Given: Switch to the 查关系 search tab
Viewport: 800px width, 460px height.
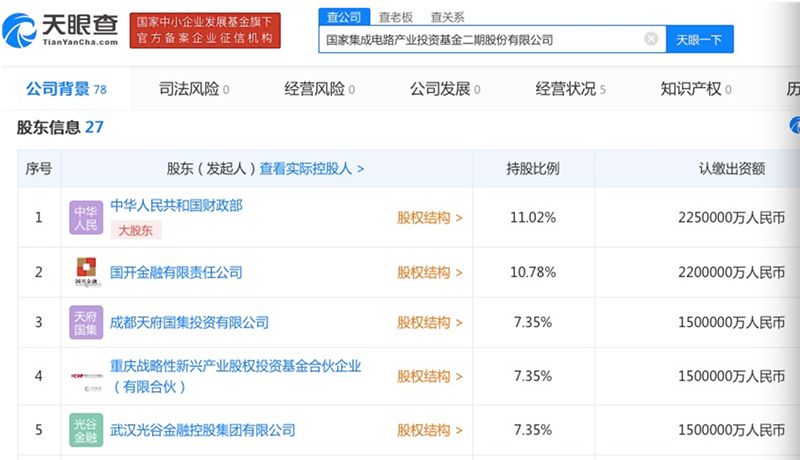Looking at the screenshot, I should [x=447, y=17].
